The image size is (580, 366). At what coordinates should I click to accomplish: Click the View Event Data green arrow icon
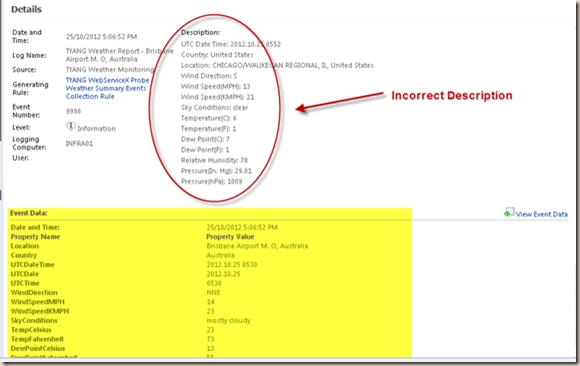coord(509,212)
